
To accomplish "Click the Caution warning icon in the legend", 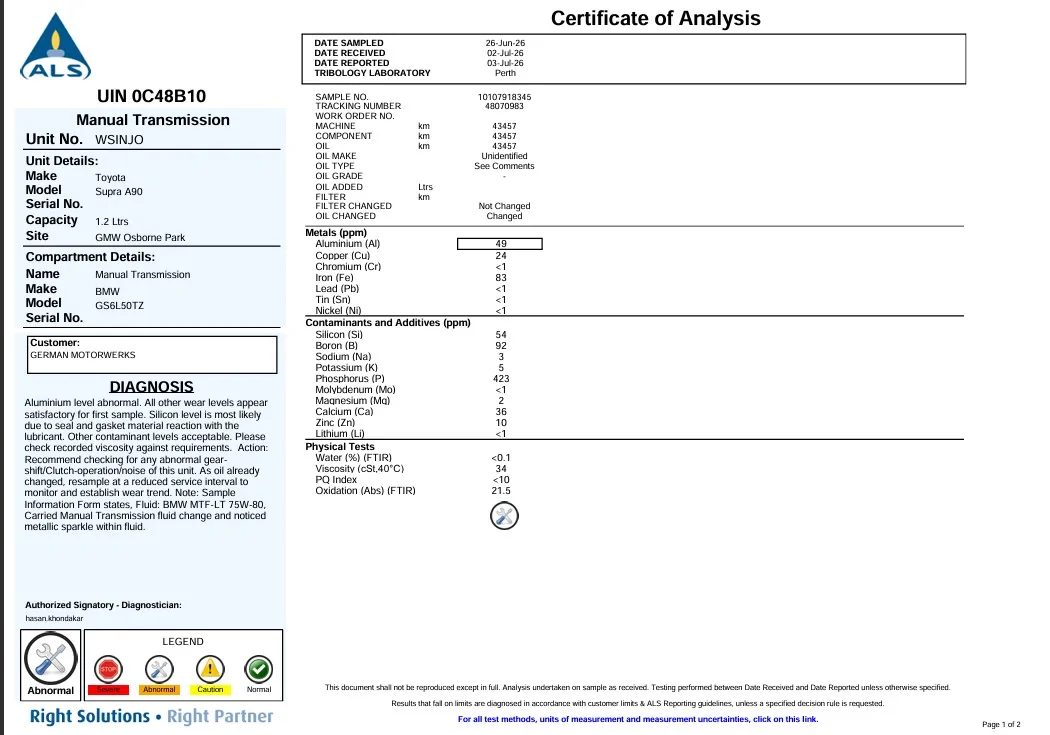I will tap(210, 669).
